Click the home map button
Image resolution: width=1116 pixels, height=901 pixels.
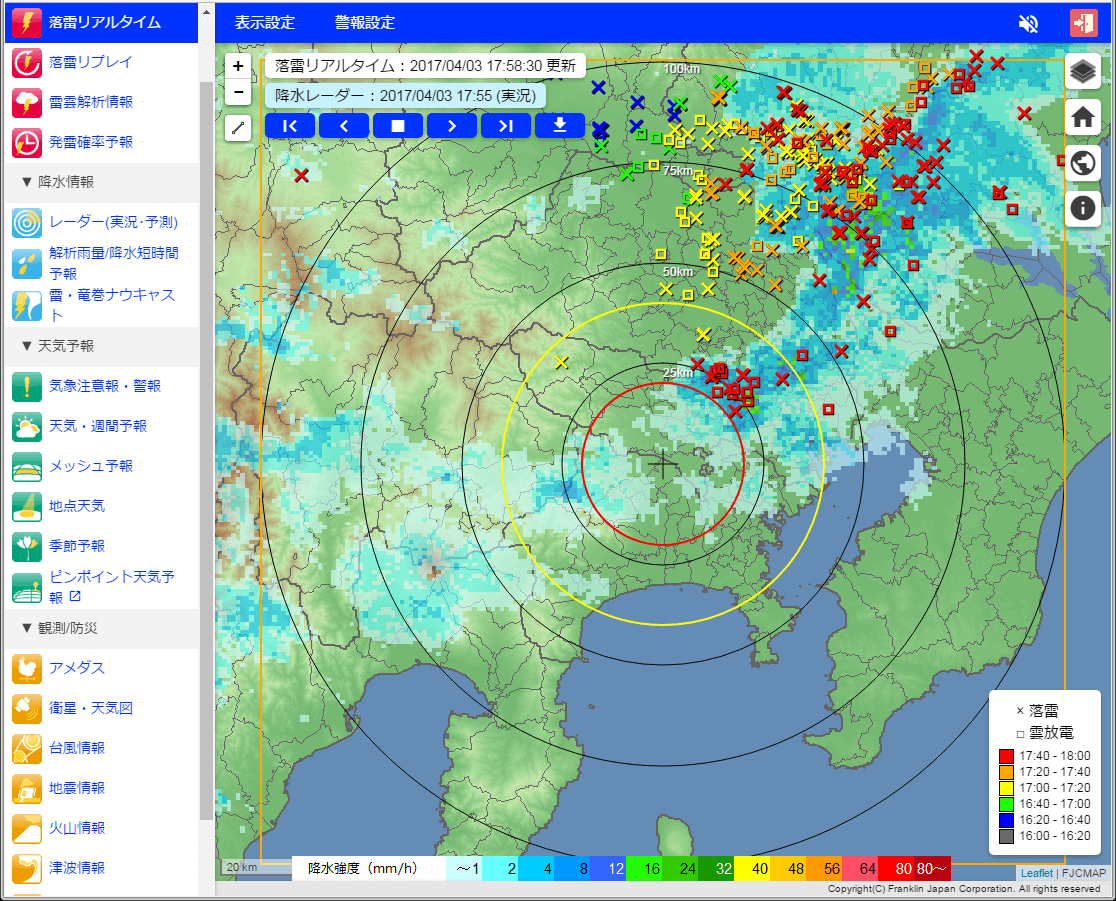[1083, 117]
